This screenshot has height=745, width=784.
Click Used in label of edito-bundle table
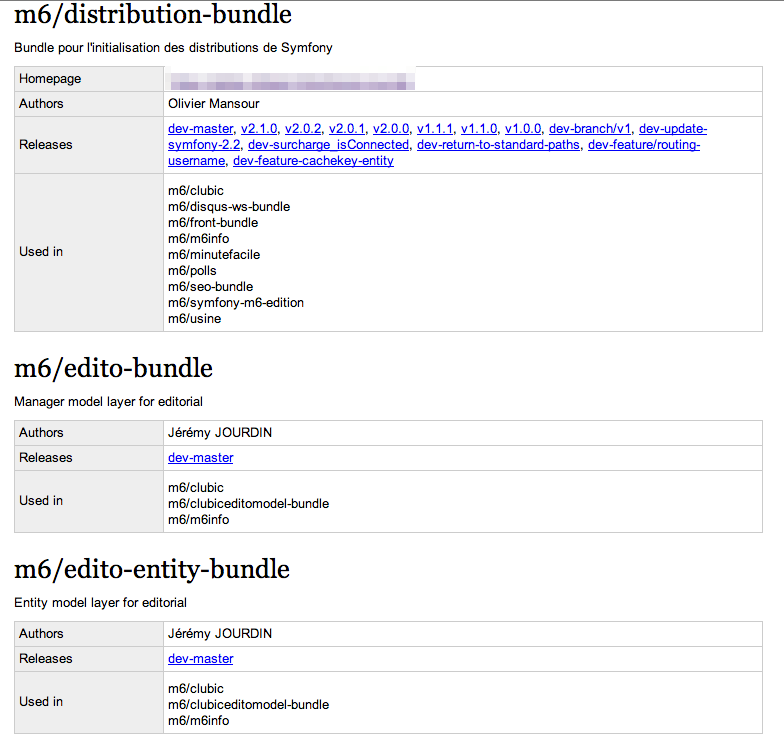[x=41, y=500]
